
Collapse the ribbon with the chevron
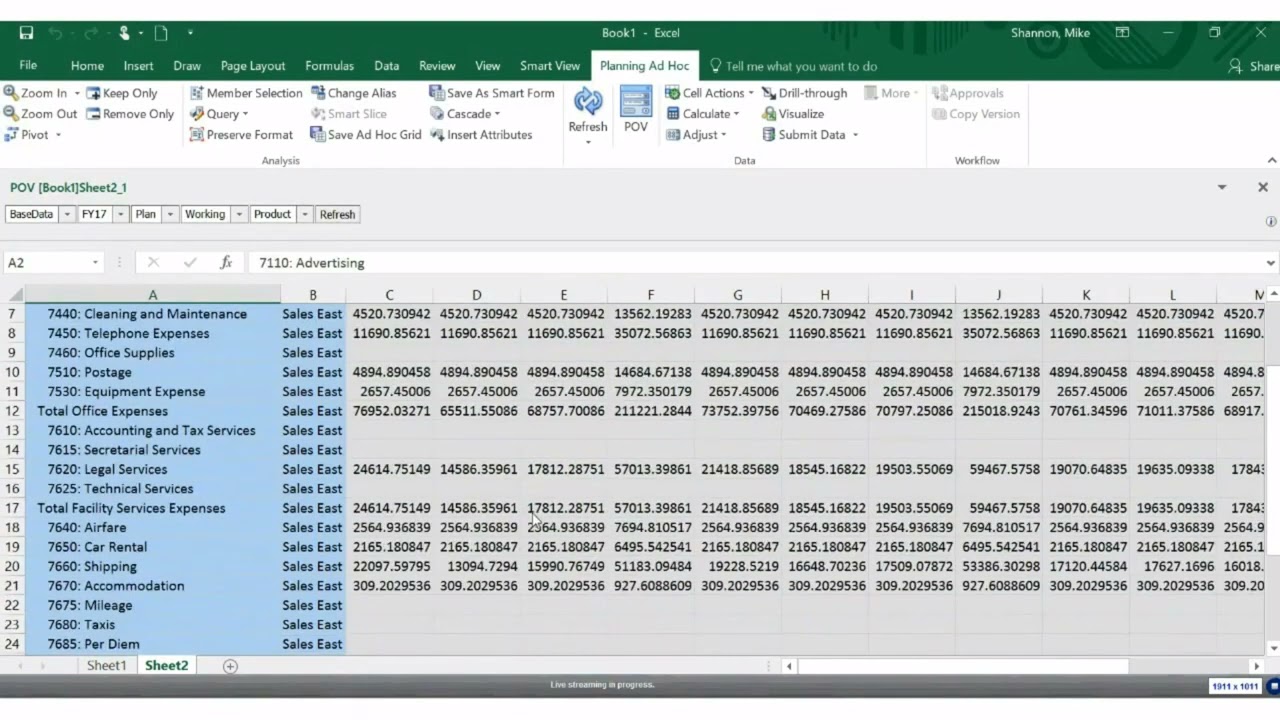pyautogui.click(x=1272, y=160)
